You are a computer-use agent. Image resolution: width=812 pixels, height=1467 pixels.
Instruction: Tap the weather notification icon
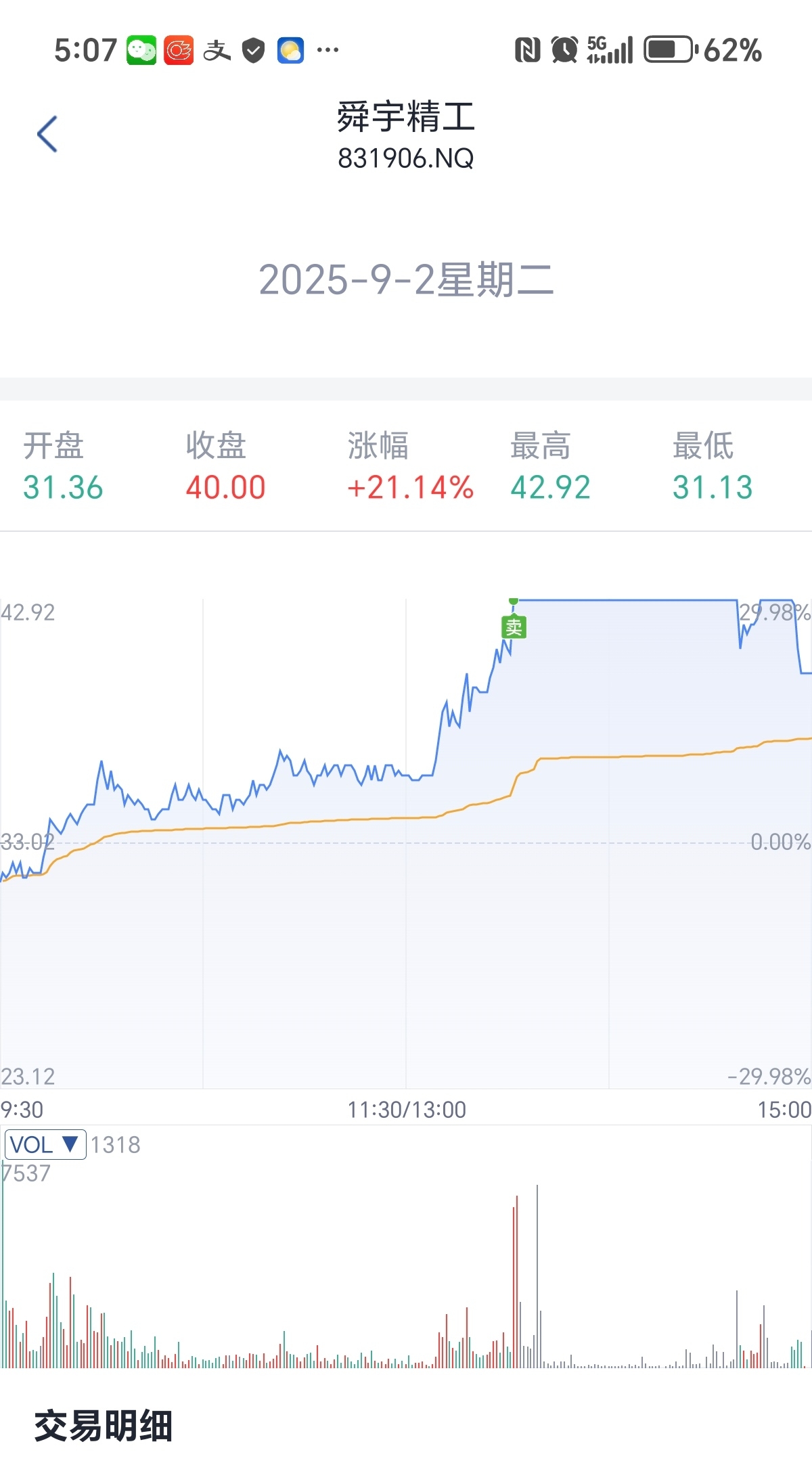pos(291,50)
